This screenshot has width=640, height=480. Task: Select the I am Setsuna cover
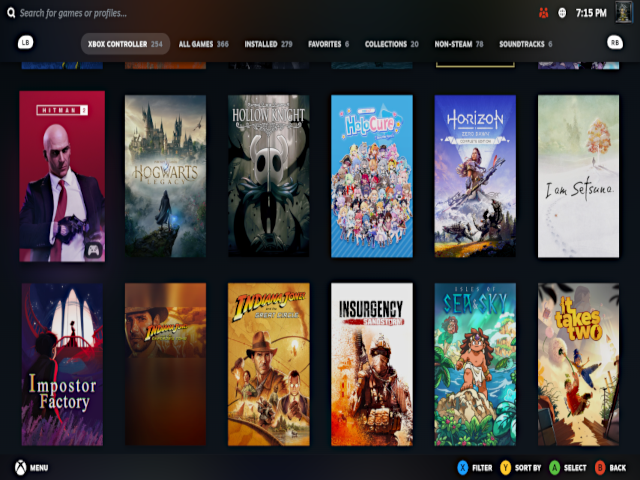pyautogui.click(x=578, y=176)
